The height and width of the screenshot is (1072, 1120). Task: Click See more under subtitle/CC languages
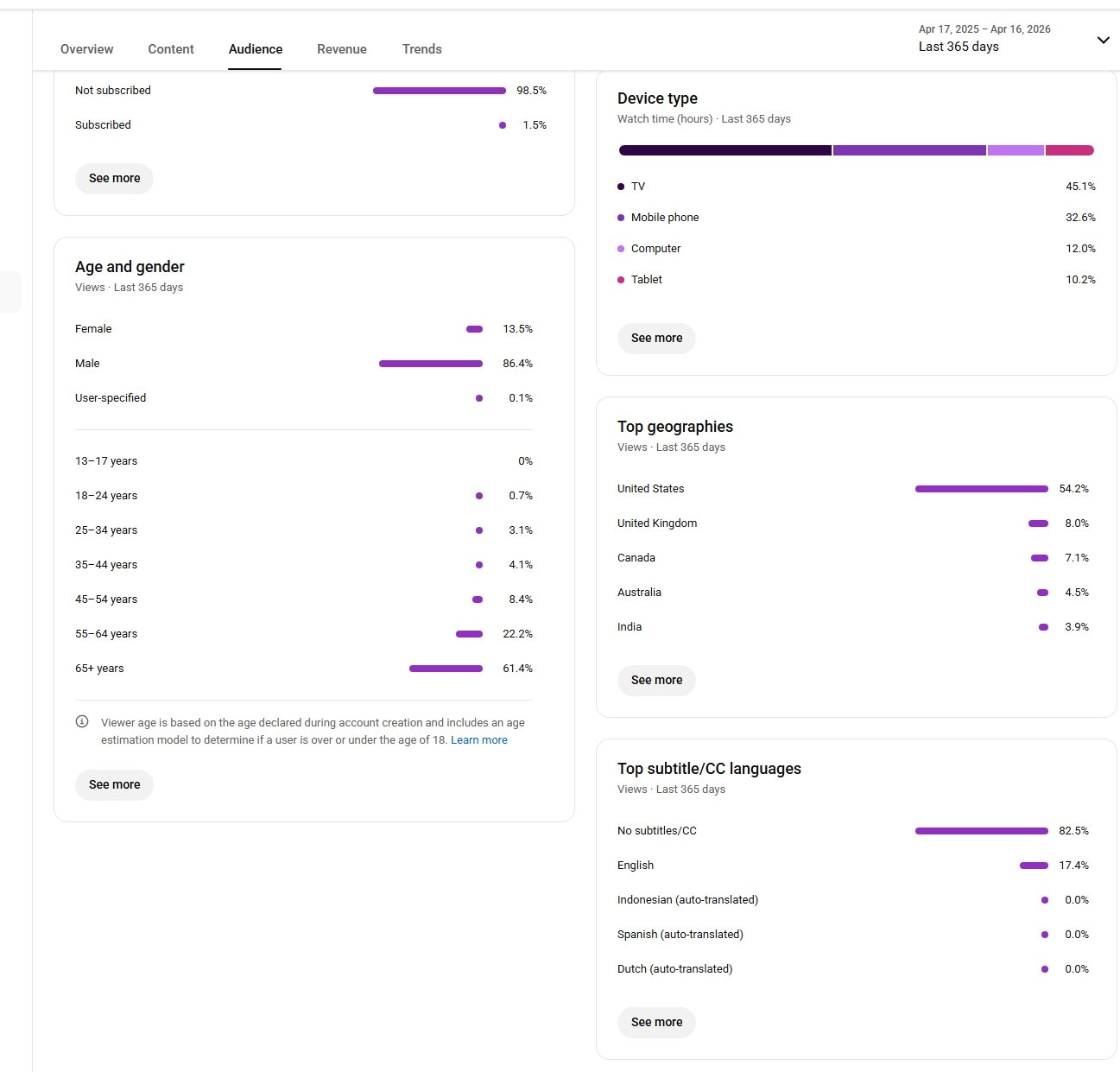pos(656,1022)
